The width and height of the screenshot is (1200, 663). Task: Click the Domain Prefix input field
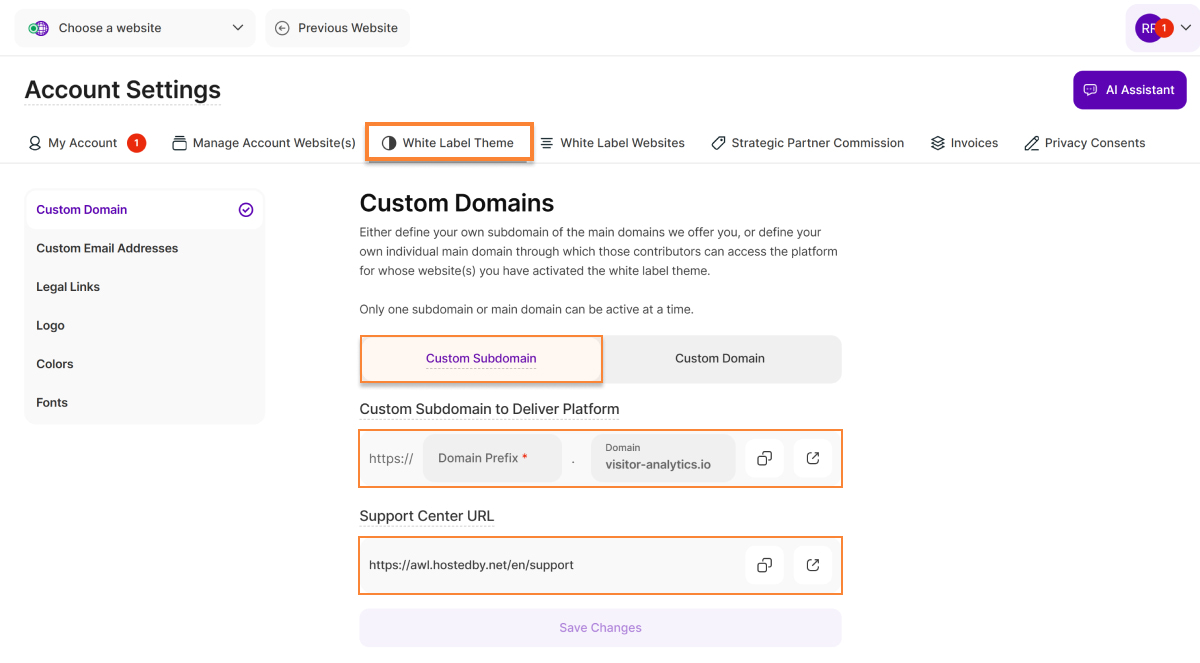tap(492, 458)
